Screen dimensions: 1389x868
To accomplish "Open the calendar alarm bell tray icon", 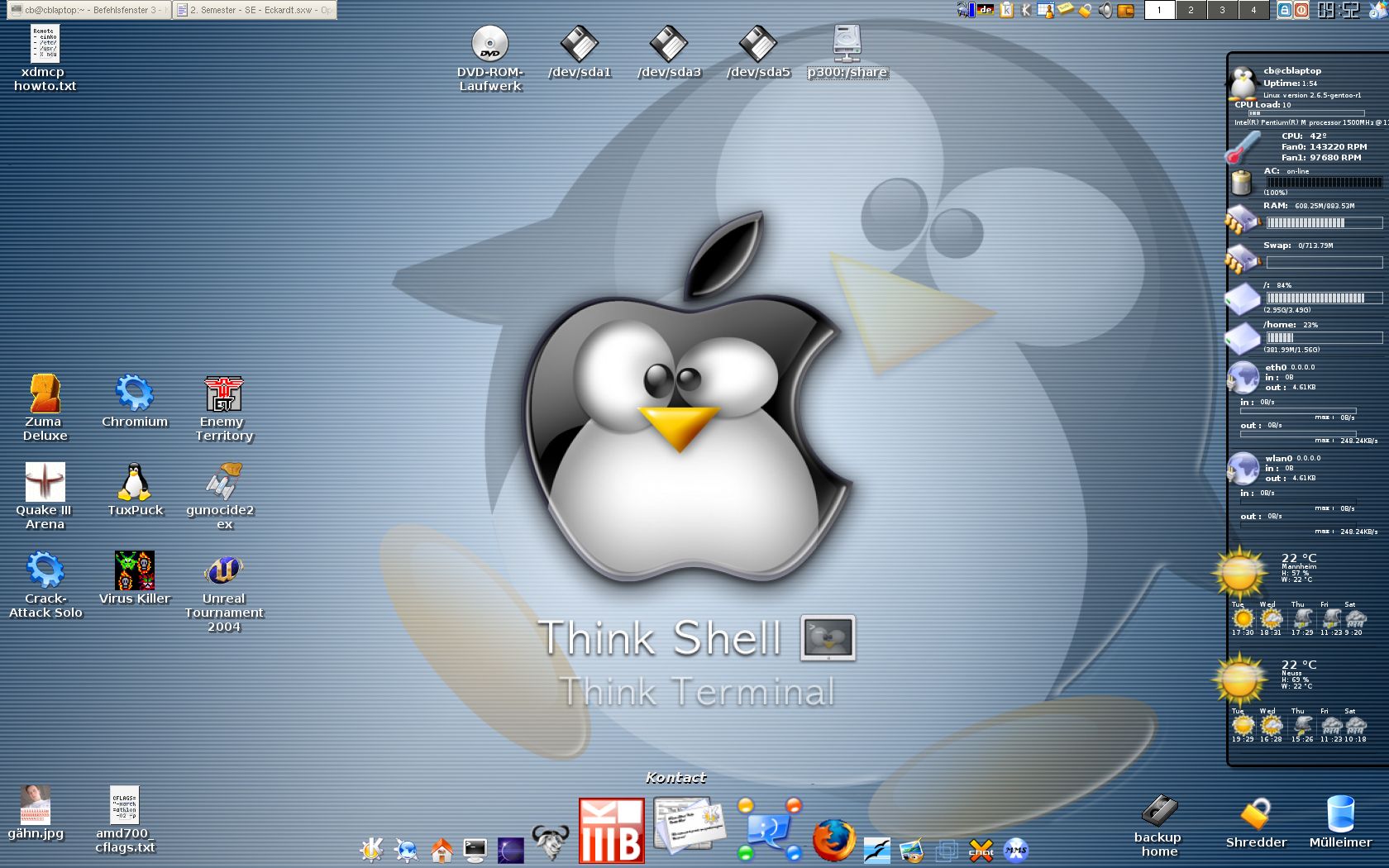I will (1046, 10).
